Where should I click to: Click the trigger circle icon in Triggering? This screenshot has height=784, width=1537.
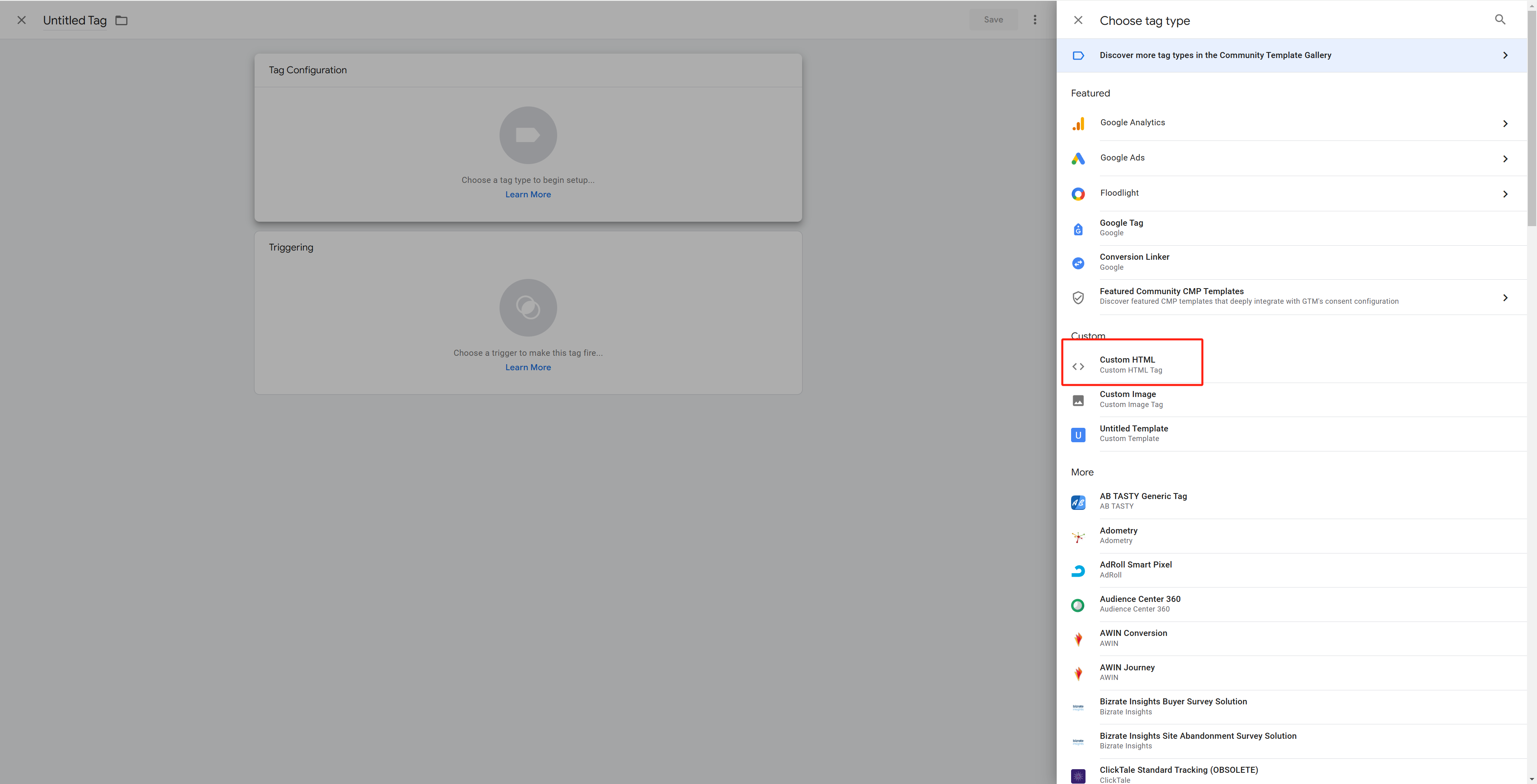(x=528, y=308)
